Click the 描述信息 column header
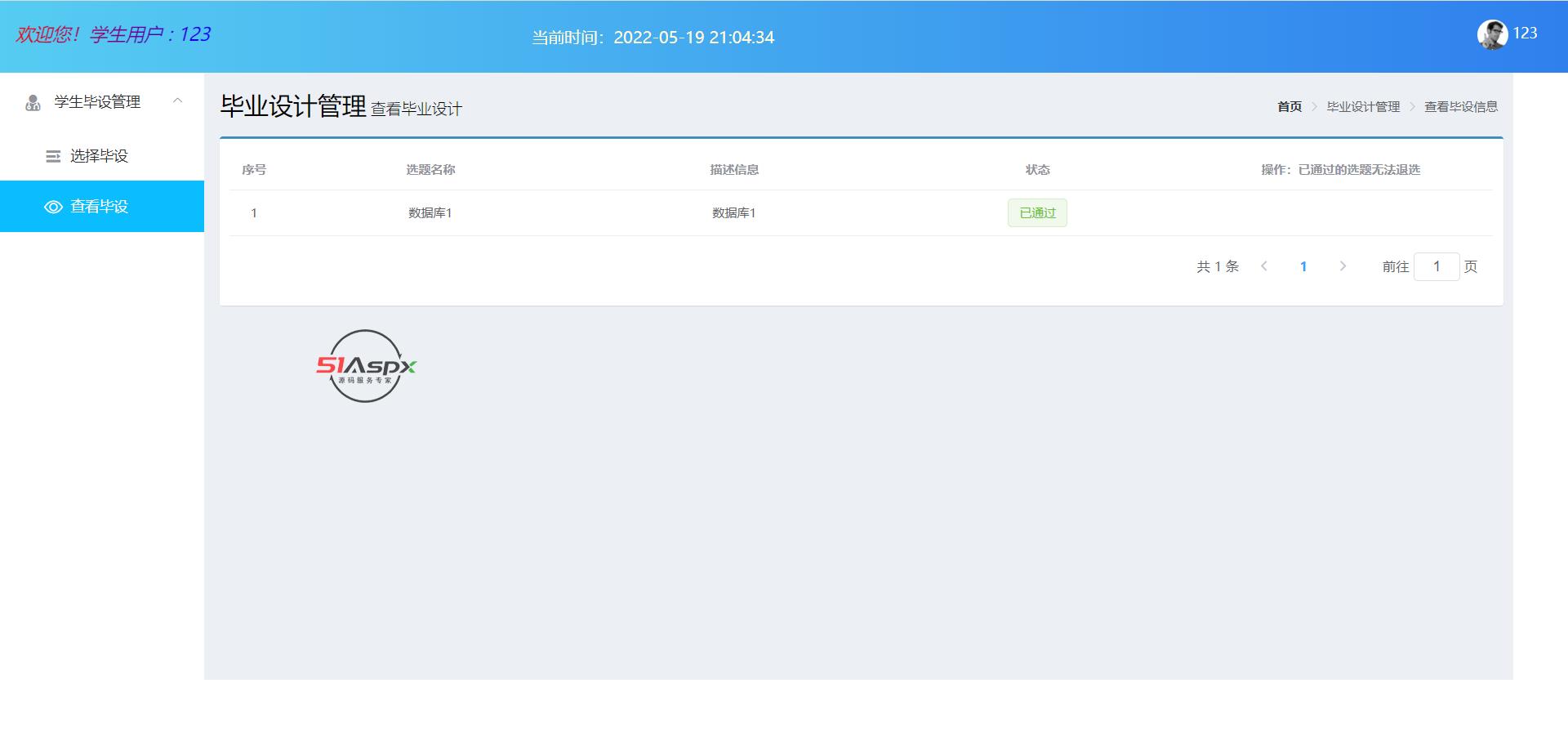The height and width of the screenshot is (737, 1568). 734,170
